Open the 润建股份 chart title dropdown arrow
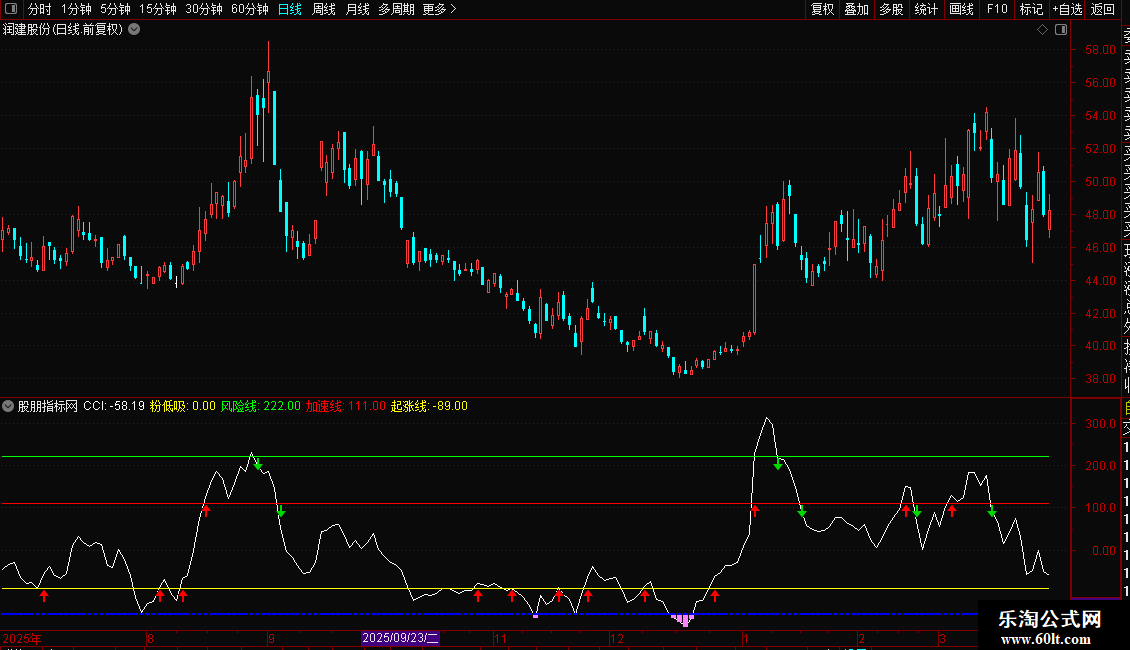Screen dimensions: 1130x650 [134, 29]
